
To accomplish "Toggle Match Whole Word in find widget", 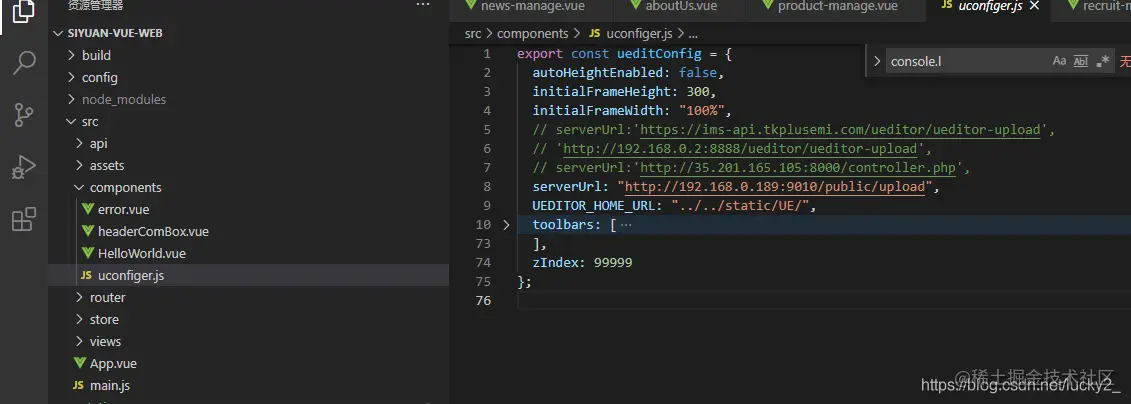I will [x=1081, y=61].
